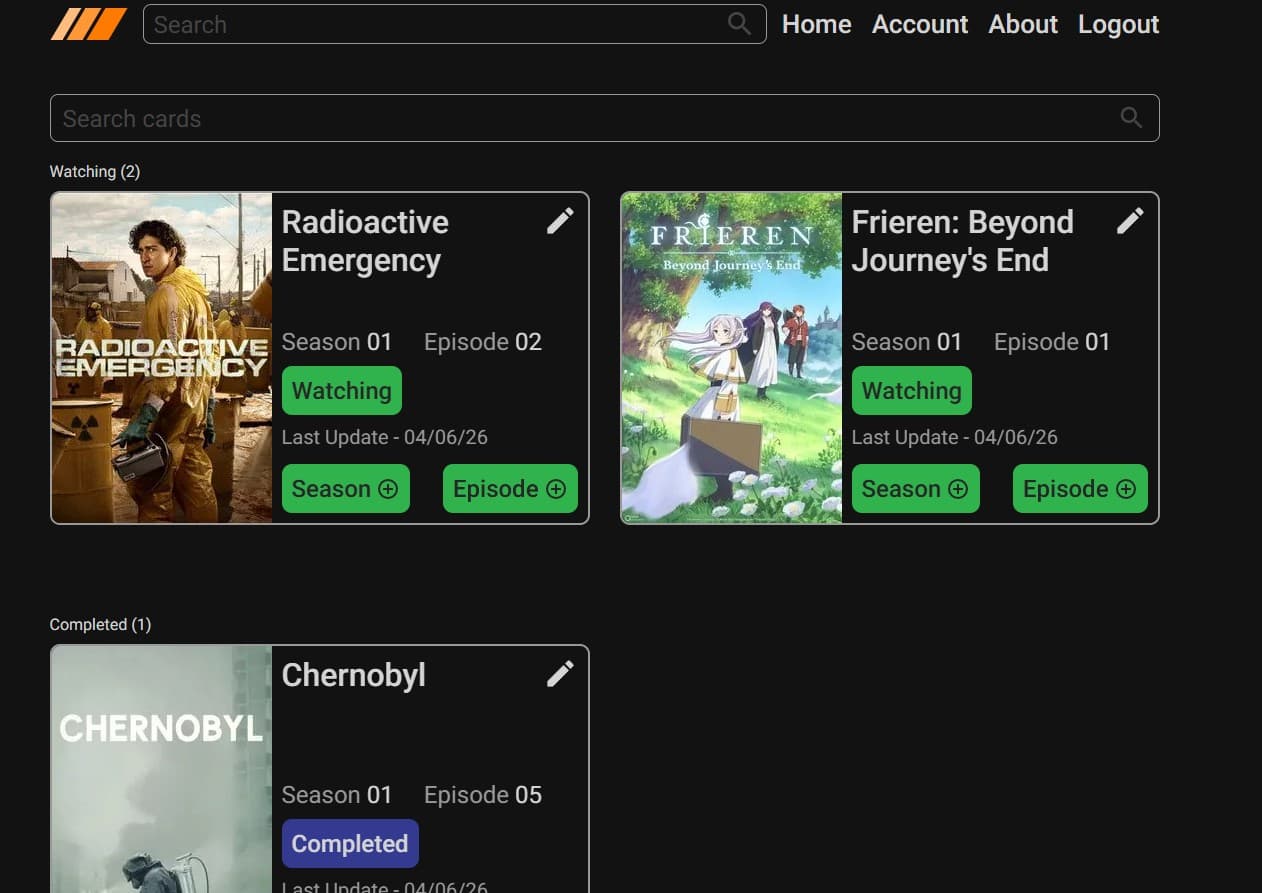1262x893 pixels.
Task: Click 'Episode 05' on Chernobyl card
Action: [483, 795]
